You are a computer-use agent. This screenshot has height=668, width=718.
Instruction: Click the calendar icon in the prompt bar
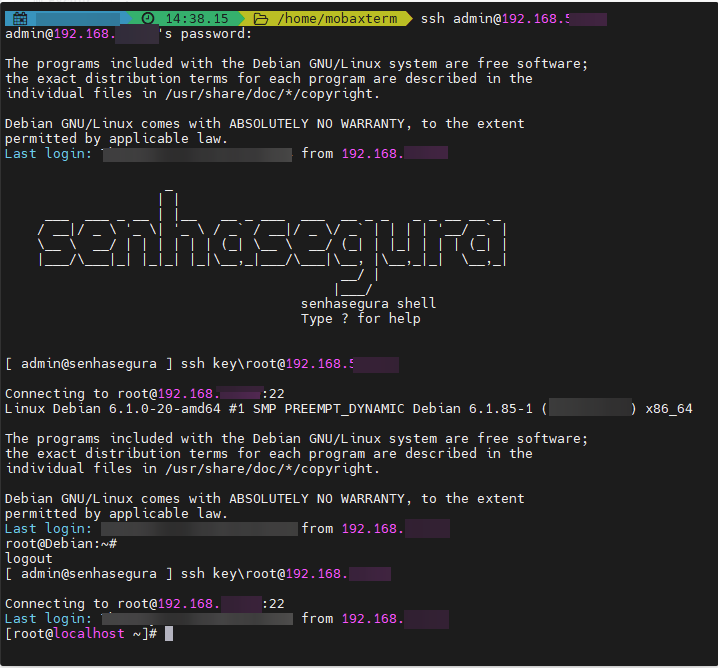pos(20,19)
